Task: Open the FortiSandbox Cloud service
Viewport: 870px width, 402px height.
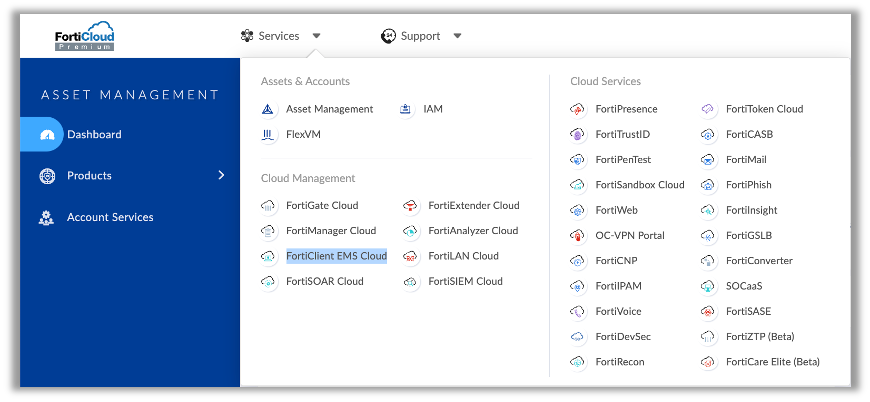Action: (640, 185)
